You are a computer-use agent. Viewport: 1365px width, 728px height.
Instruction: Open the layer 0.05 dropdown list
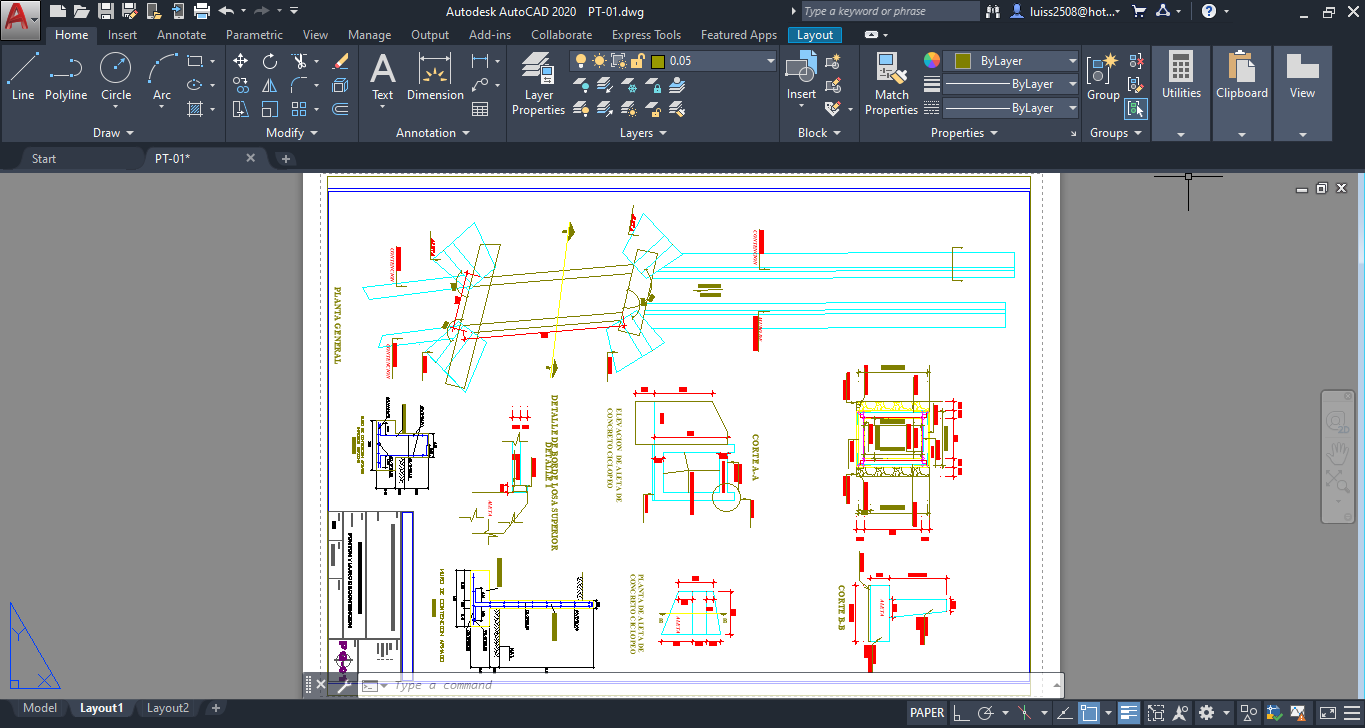click(771, 61)
